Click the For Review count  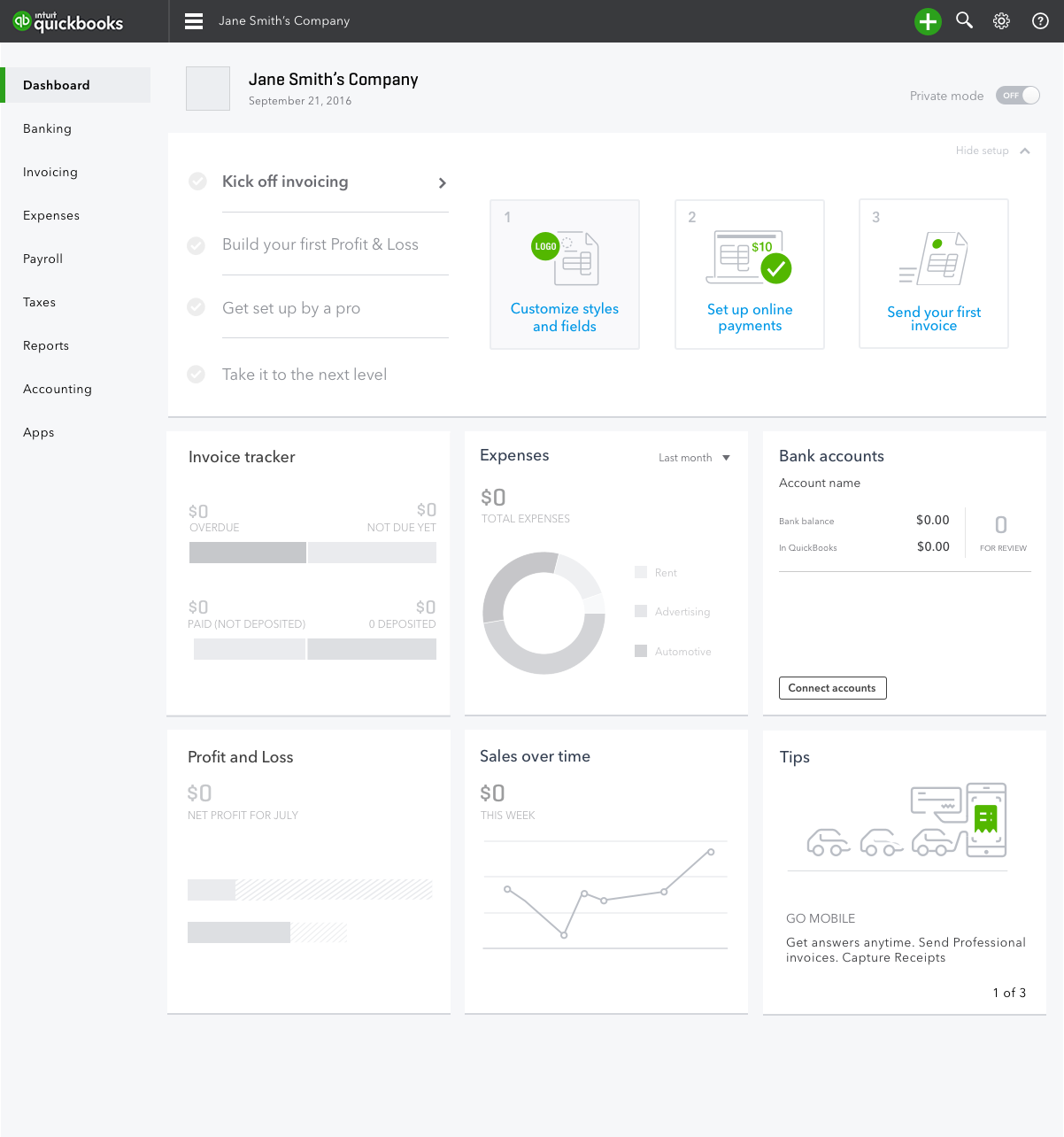tap(1001, 525)
